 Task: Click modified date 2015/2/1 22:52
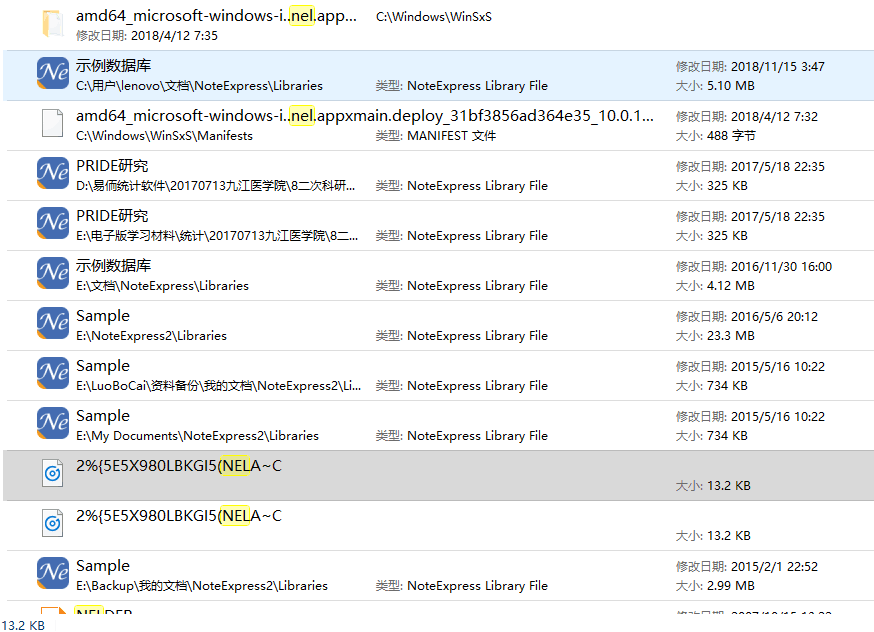(774, 567)
